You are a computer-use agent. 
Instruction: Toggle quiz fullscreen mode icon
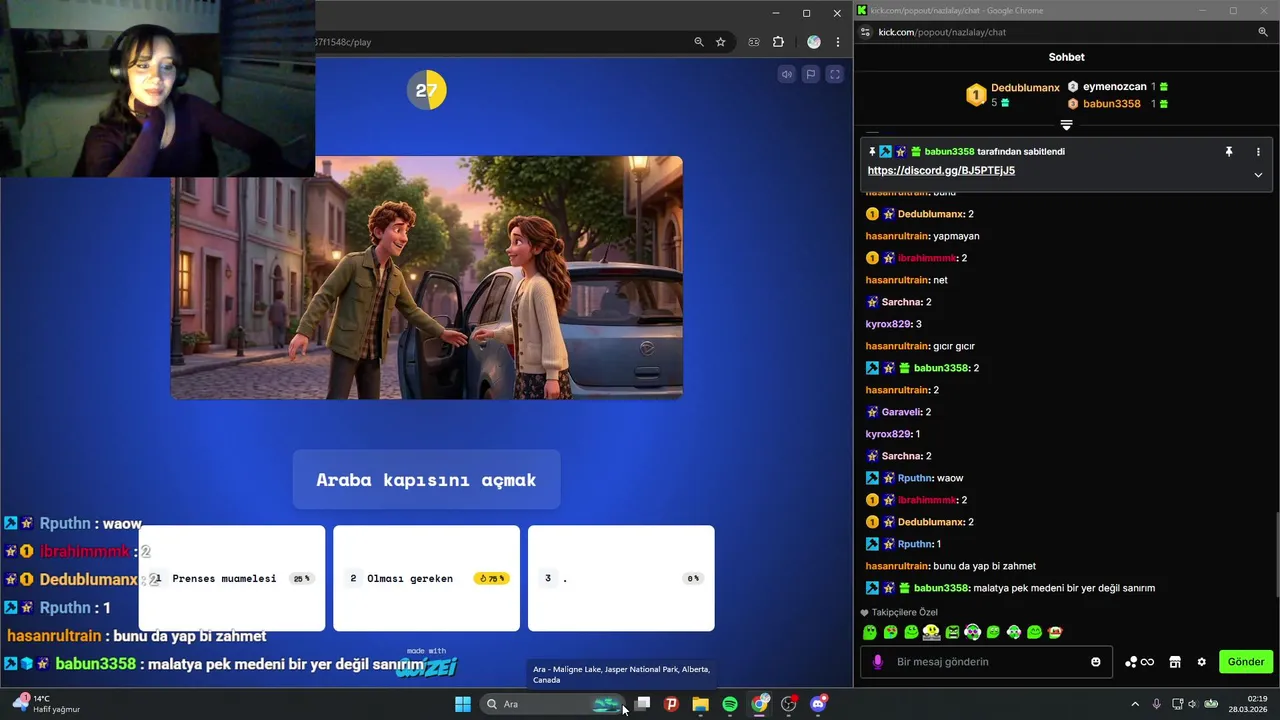835,74
